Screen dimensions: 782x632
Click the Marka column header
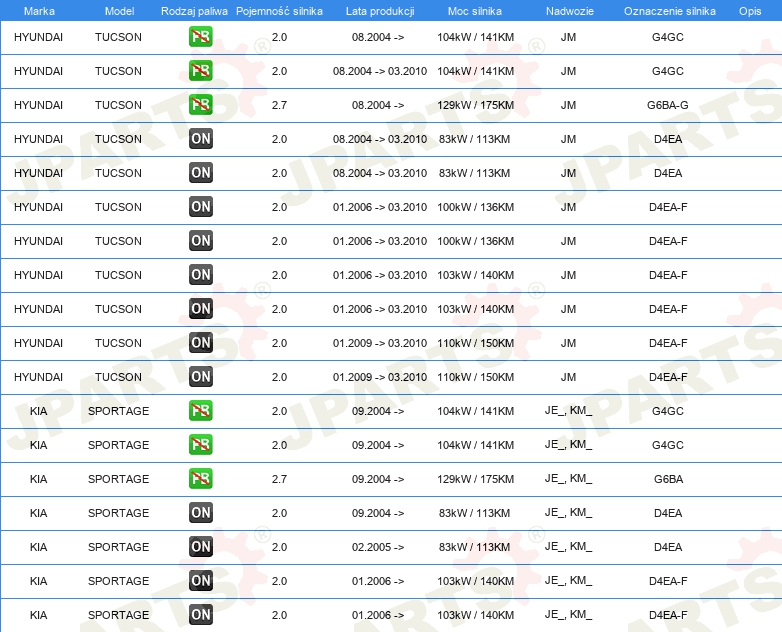[x=39, y=11]
